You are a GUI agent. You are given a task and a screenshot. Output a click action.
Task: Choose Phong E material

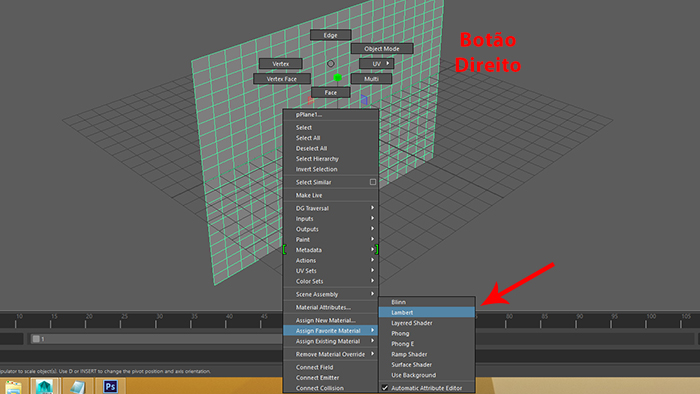tap(427, 344)
